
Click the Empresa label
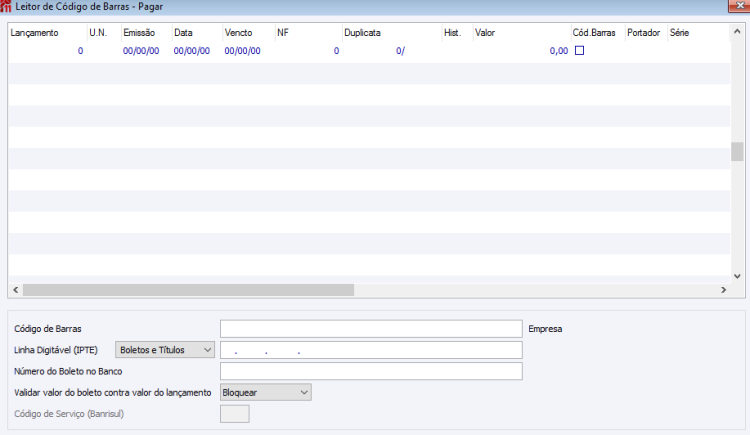tap(545, 329)
